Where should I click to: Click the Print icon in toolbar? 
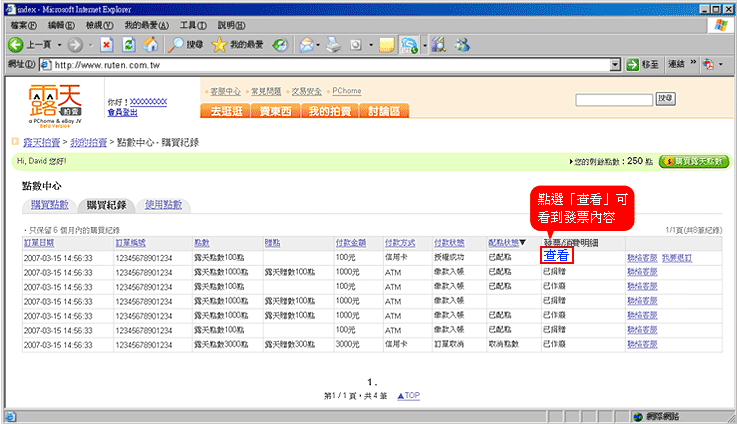coord(333,45)
